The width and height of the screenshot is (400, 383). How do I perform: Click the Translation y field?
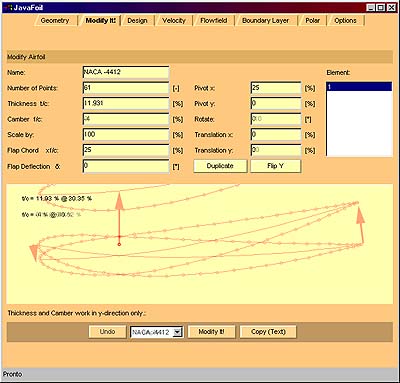coord(276,150)
